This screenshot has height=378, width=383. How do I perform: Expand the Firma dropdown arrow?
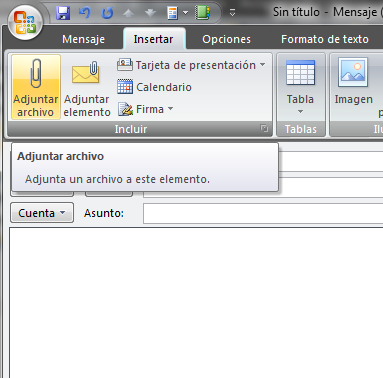click(171, 108)
